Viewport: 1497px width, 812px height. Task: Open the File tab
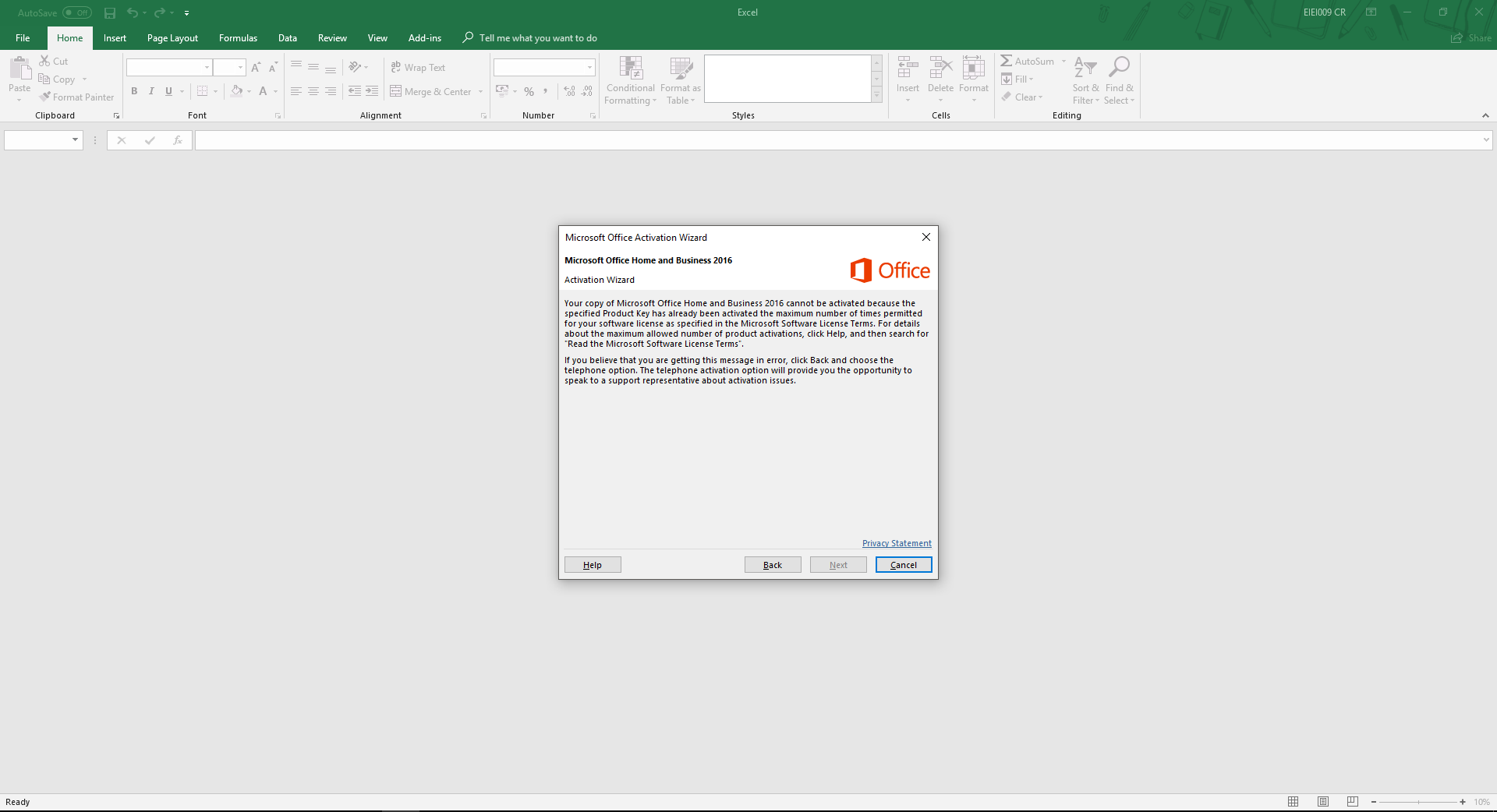23,37
